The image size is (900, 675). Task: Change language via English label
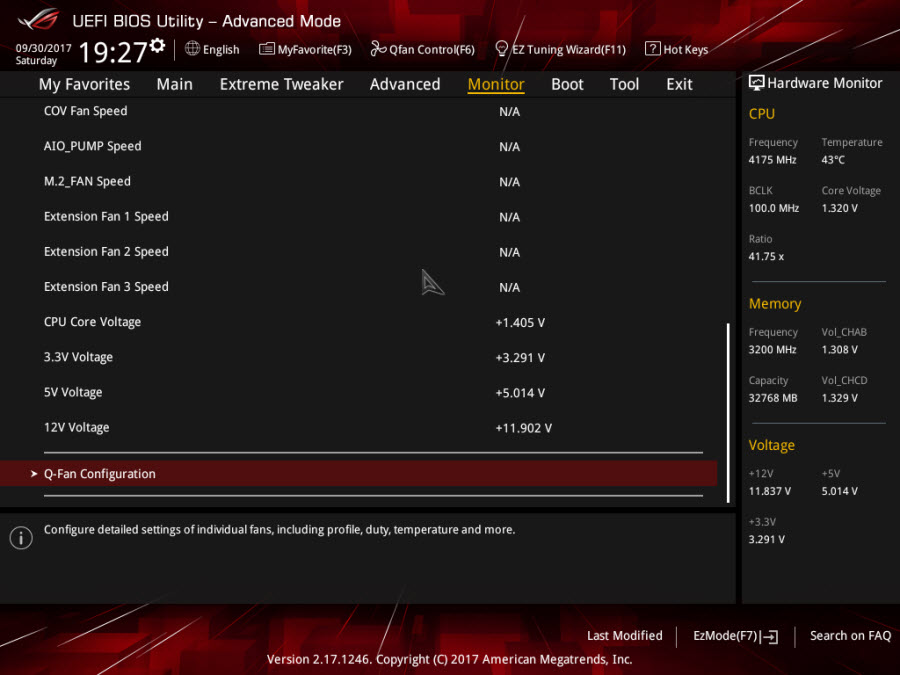221,49
